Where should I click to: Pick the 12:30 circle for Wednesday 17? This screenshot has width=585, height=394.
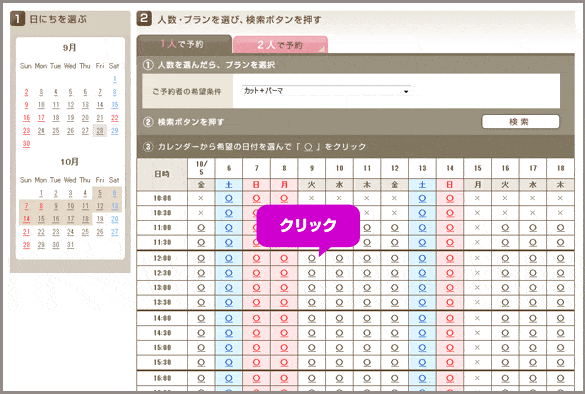(x=533, y=273)
